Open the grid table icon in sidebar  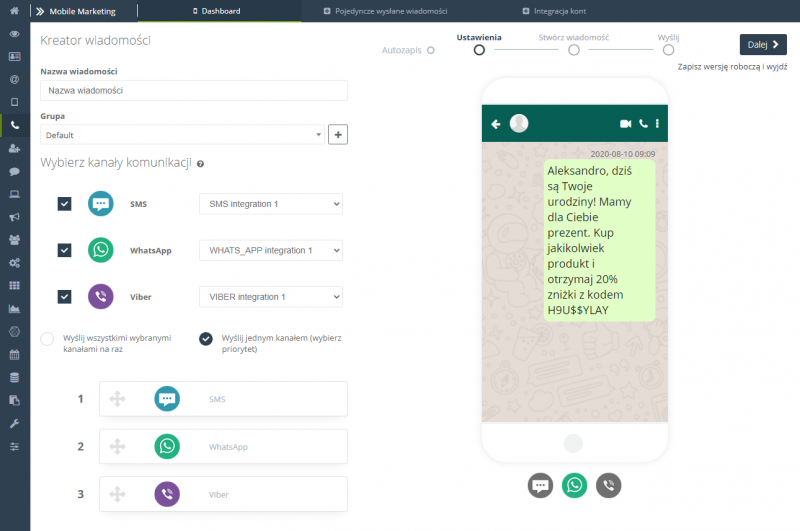[x=14, y=286]
